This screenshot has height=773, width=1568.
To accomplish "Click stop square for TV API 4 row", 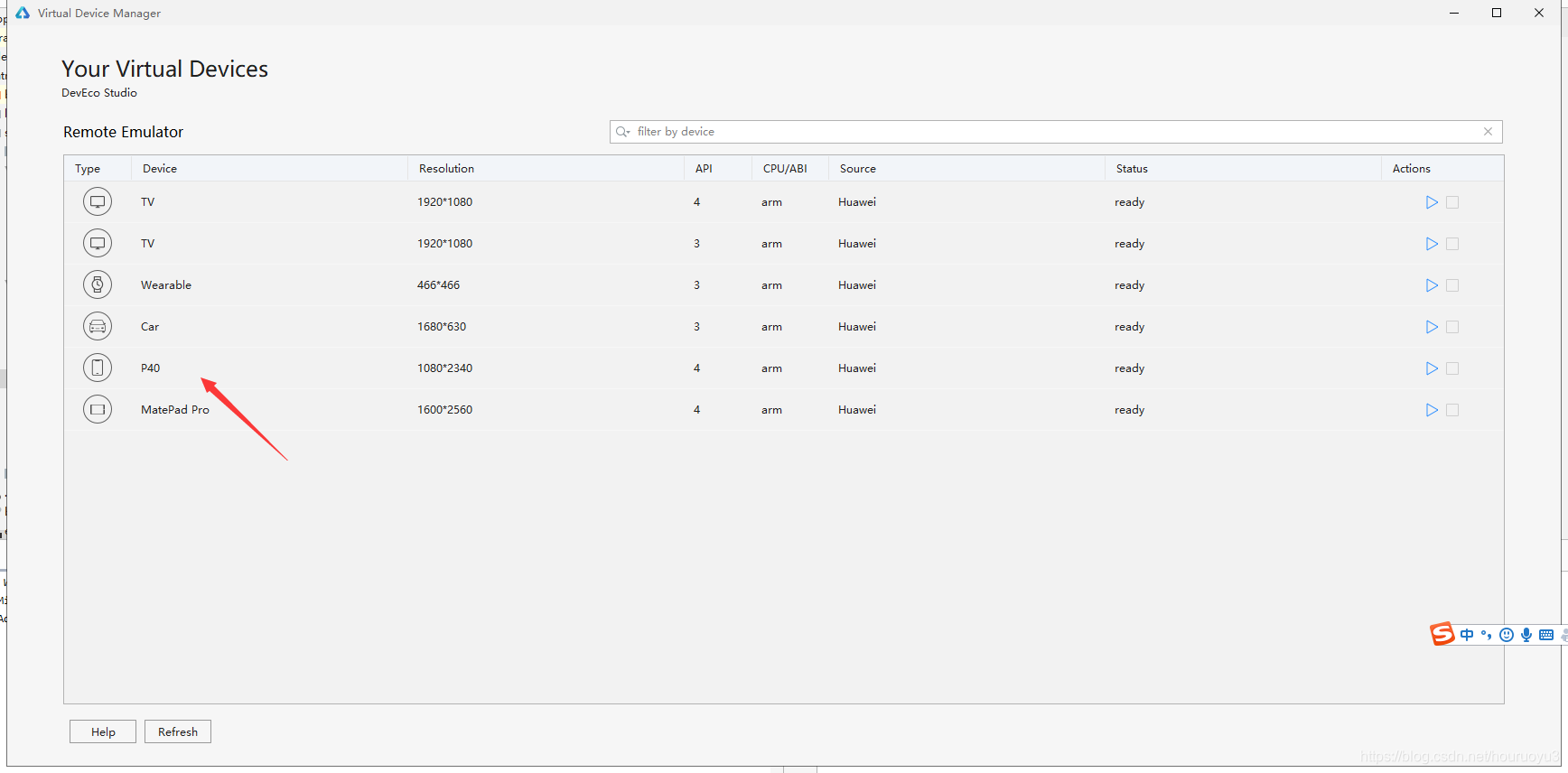I will (1452, 202).
